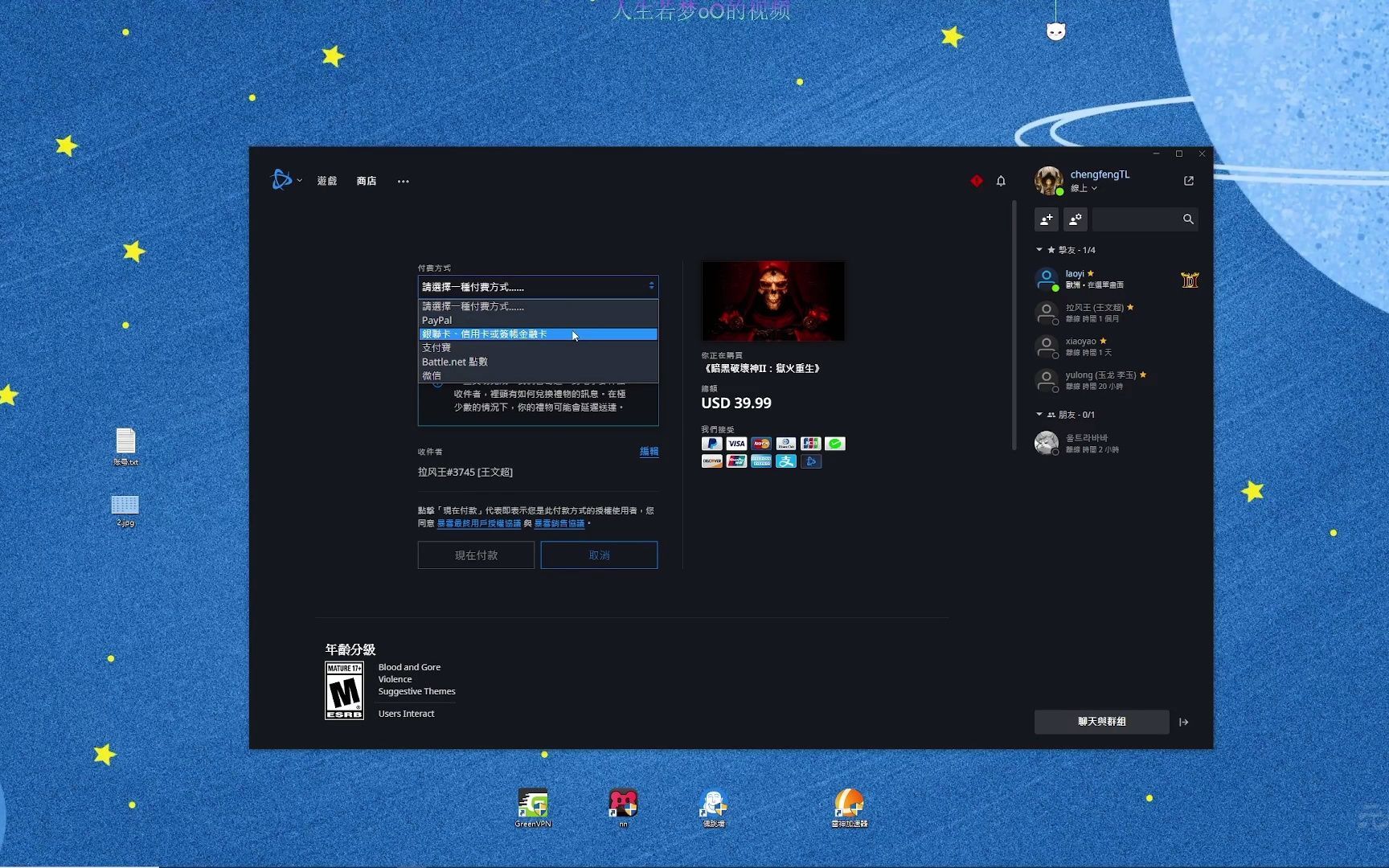Viewport: 1389px width, 868px height.
Task: Click the red diamond alert icon
Action: click(x=977, y=181)
